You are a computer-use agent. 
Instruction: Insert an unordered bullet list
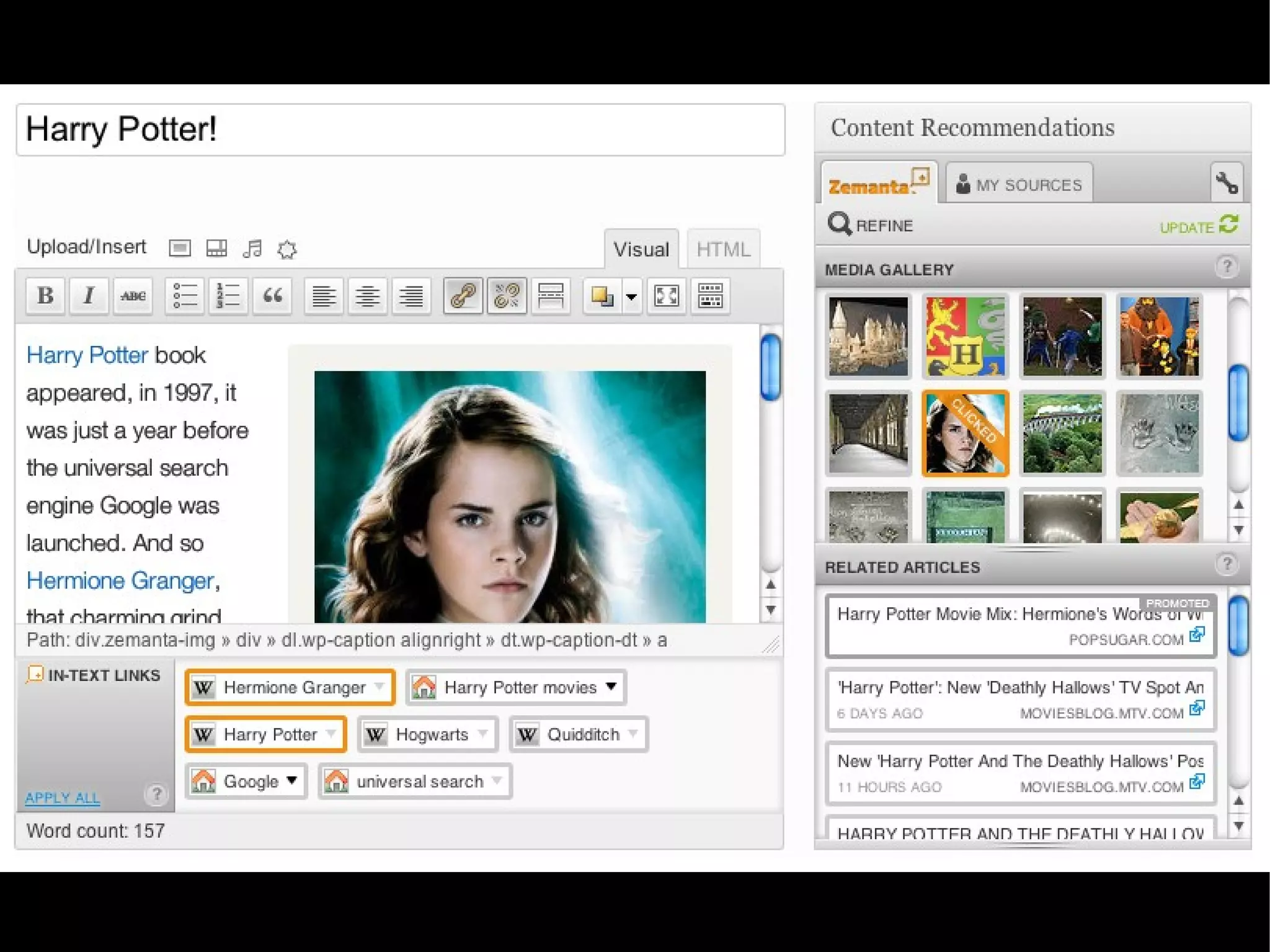coord(185,296)
